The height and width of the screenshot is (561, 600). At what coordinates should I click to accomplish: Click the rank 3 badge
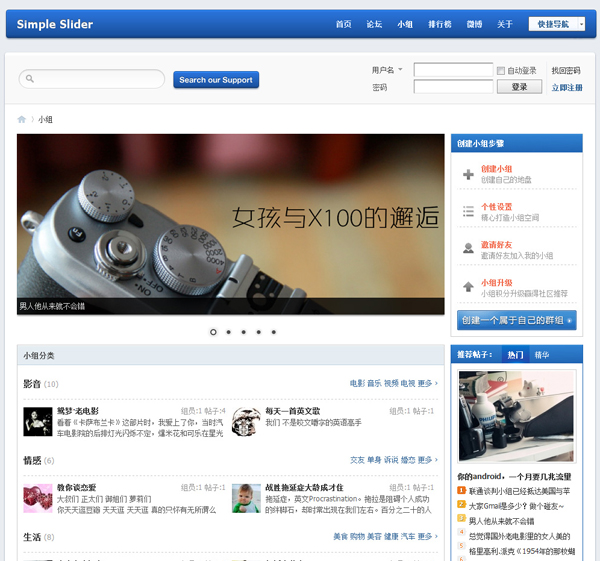tap(461, 519)
